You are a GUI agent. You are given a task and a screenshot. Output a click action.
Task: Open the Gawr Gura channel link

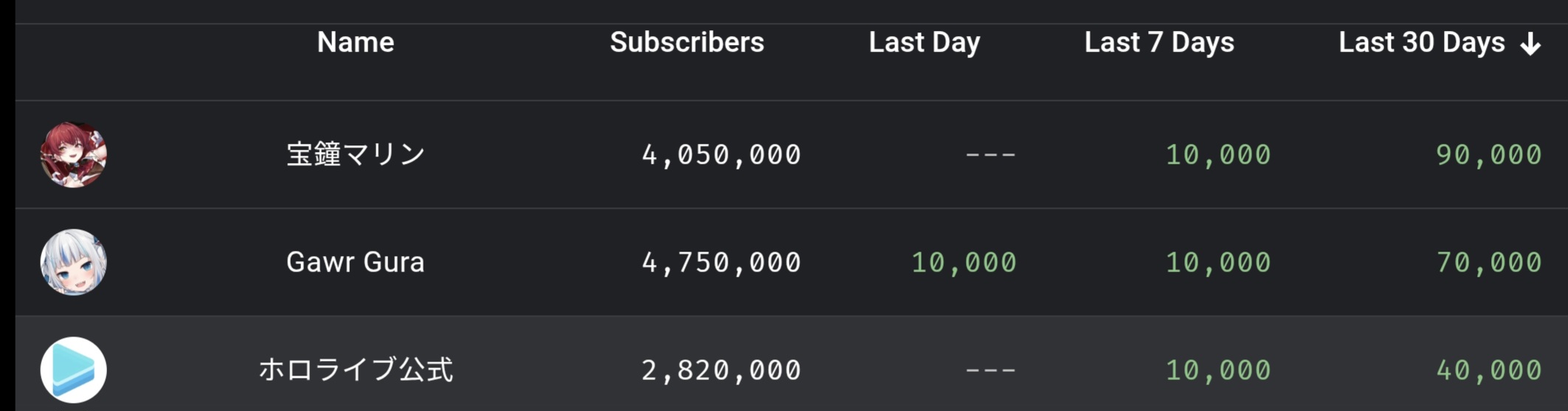(355, 262)
